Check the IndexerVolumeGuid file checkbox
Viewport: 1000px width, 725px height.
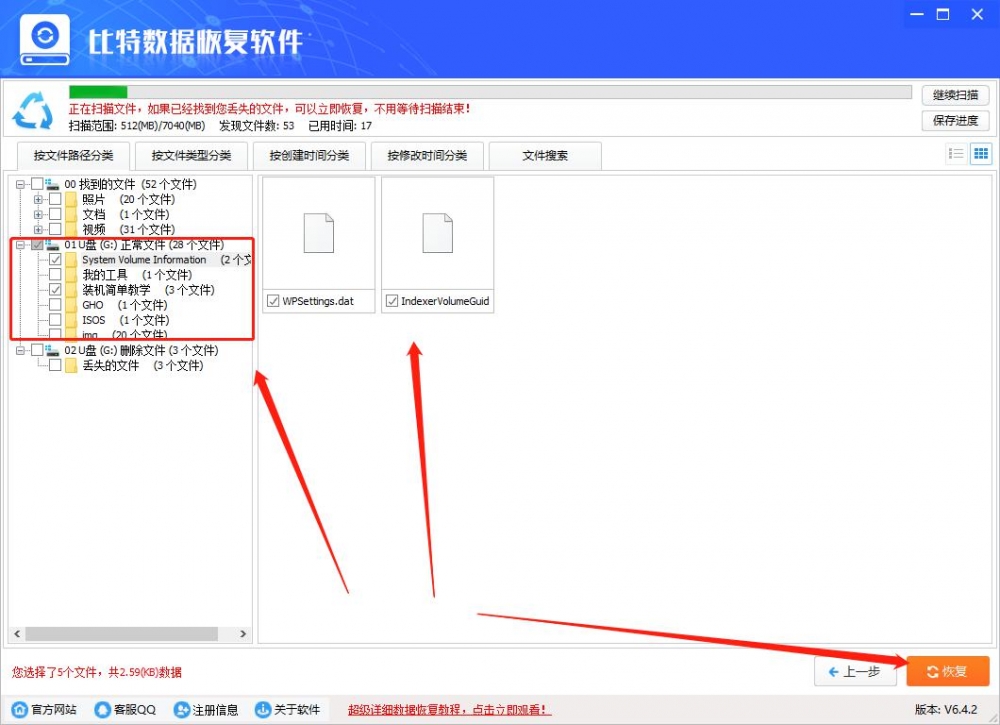click(x=391, y=301)
